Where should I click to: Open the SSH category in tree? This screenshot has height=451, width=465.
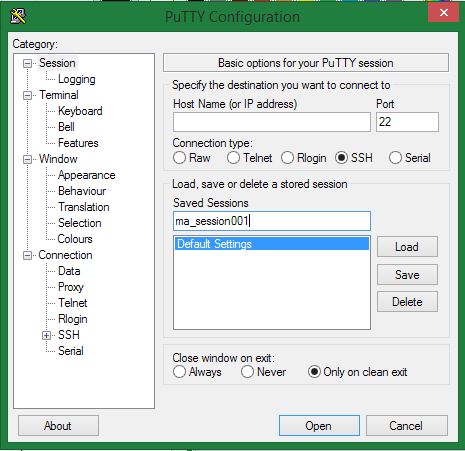[x=69, y=335]
